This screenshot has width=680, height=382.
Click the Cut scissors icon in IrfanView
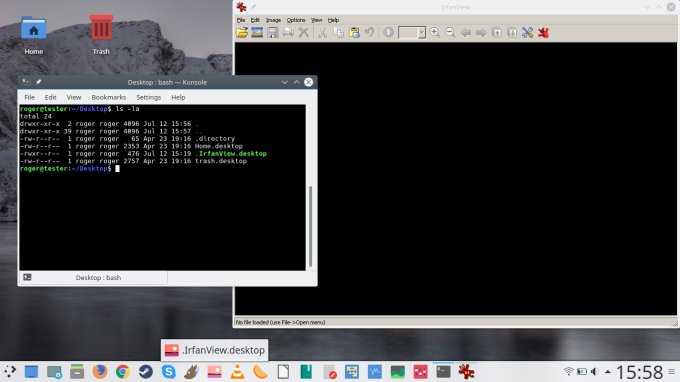click(323, 33)
